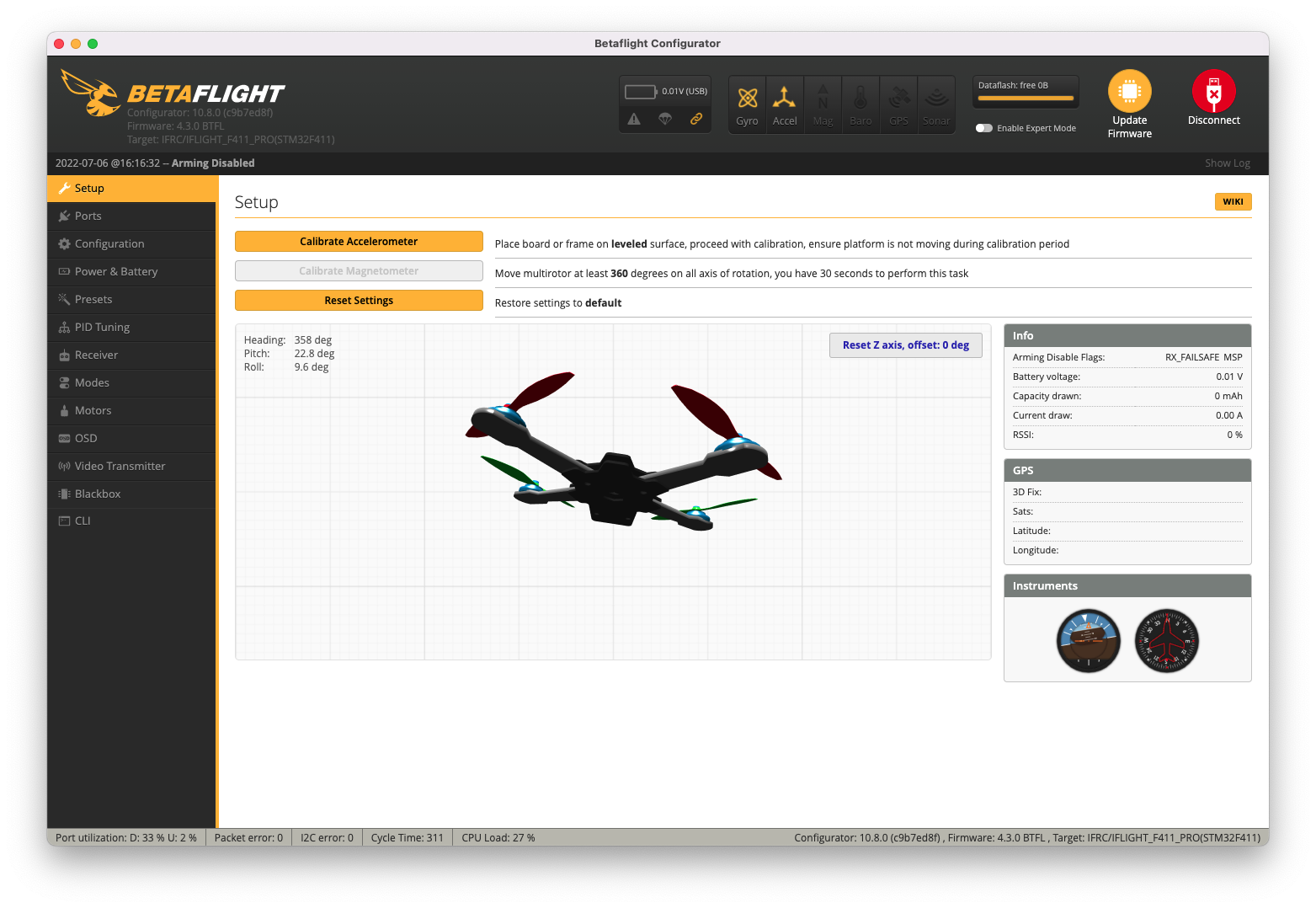Image resolution: width=1316 pixels, height=908 pixels.
Task: Click the battery voltage icon in header
Action: pyautogui.click(x=641, y=91)
